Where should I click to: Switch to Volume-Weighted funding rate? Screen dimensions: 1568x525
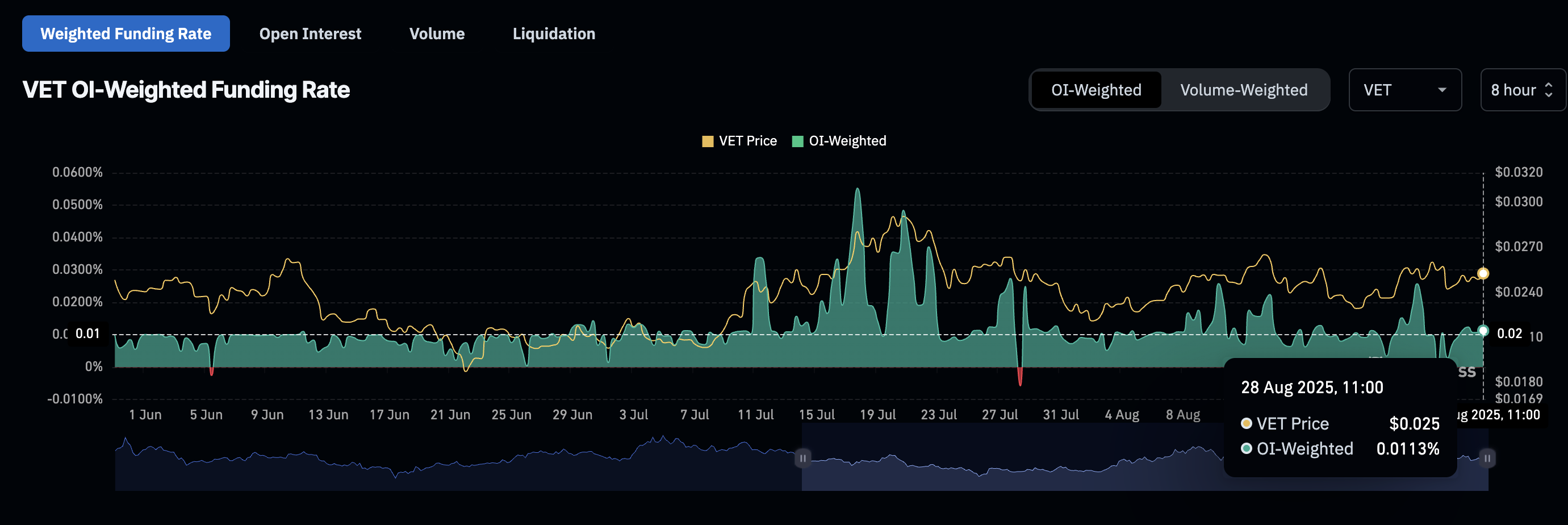pos(1244,90)
